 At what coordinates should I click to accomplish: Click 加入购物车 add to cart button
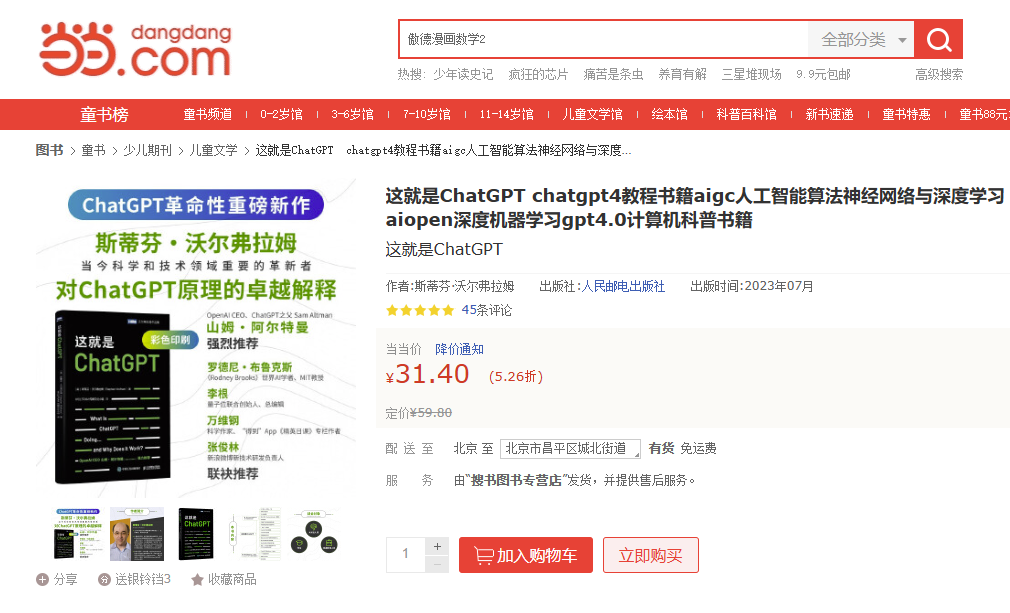(525, 555)
